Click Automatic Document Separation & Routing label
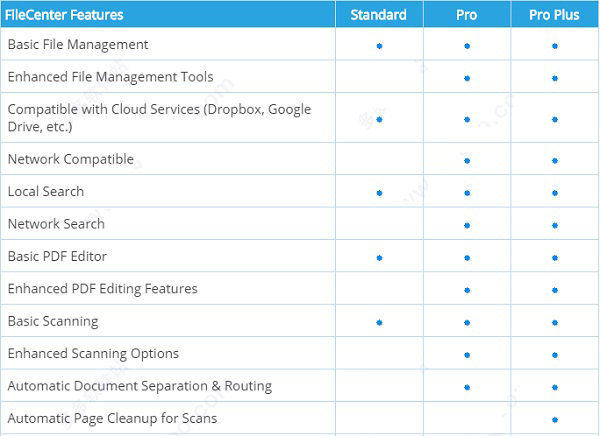 139,386
